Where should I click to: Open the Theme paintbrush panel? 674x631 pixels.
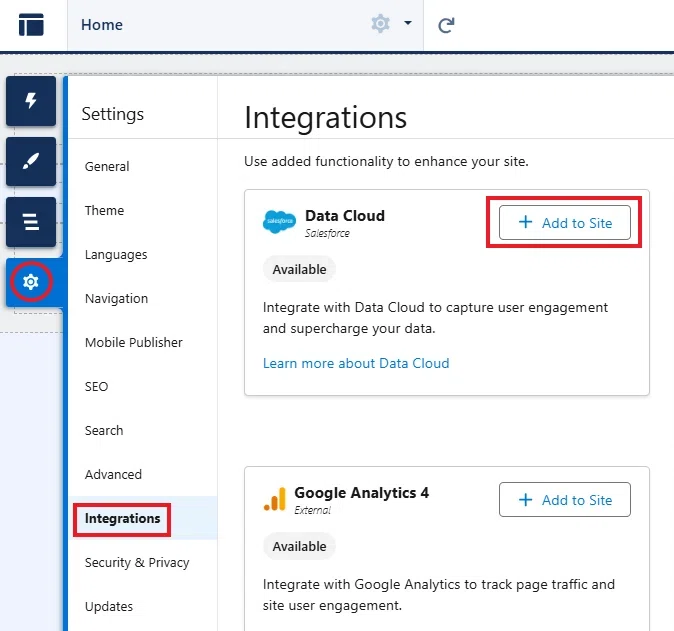pos(31,162)
